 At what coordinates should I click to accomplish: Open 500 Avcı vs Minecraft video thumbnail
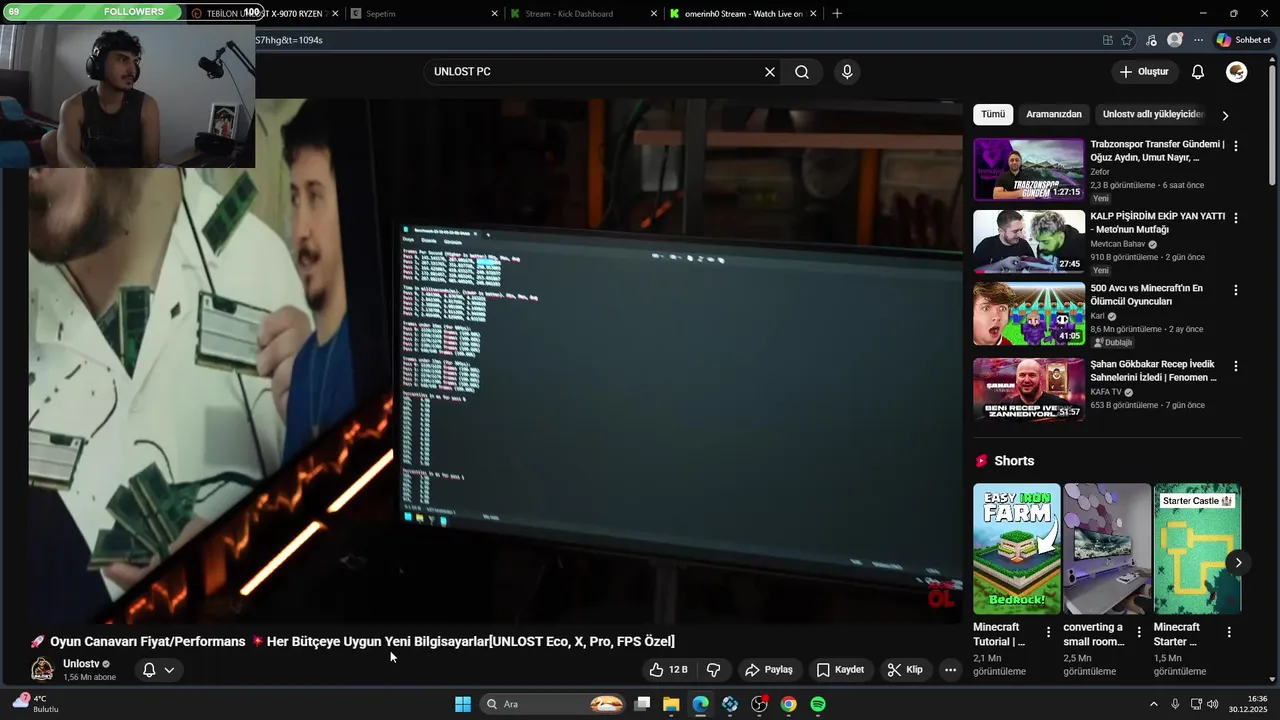tap(1028, 314)
